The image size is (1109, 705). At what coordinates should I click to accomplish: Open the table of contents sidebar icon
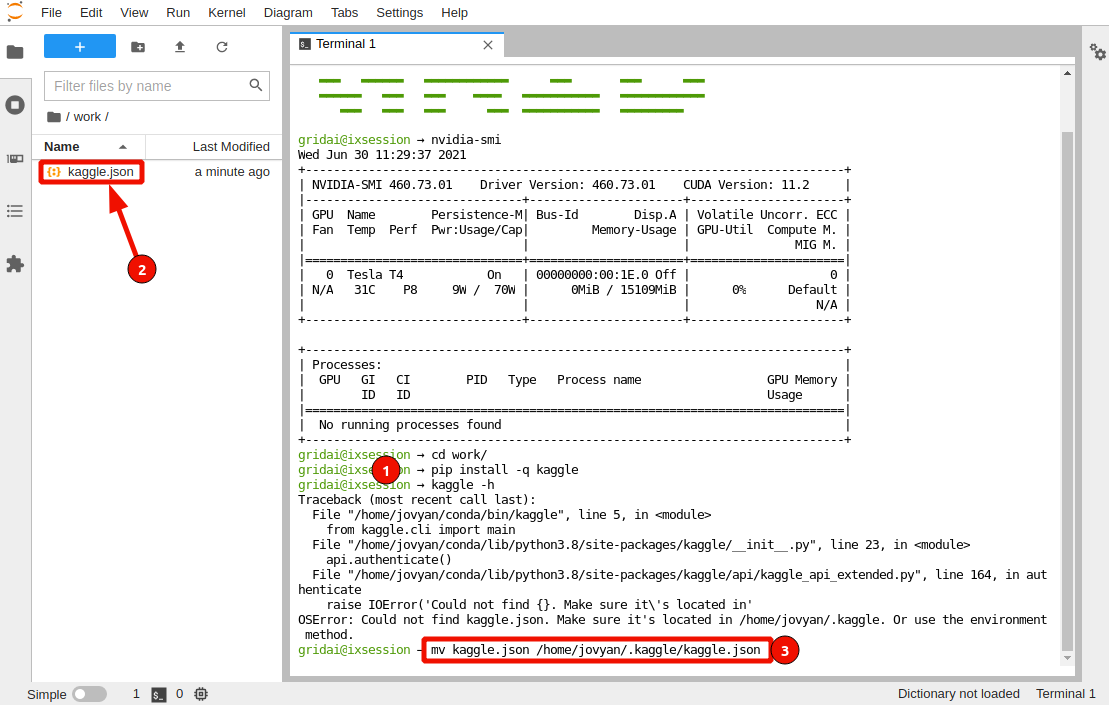pos(15,211)
